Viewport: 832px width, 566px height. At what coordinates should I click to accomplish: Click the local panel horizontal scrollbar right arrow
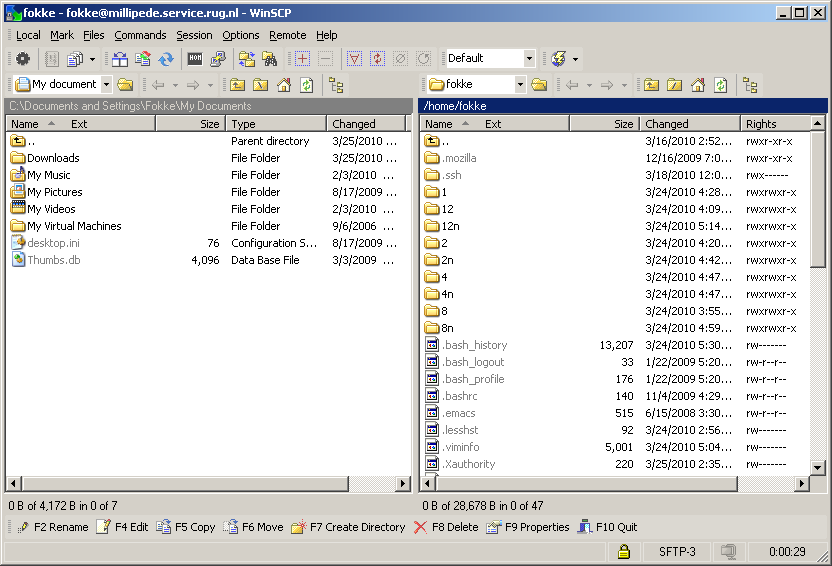click(x=403, y=483)
